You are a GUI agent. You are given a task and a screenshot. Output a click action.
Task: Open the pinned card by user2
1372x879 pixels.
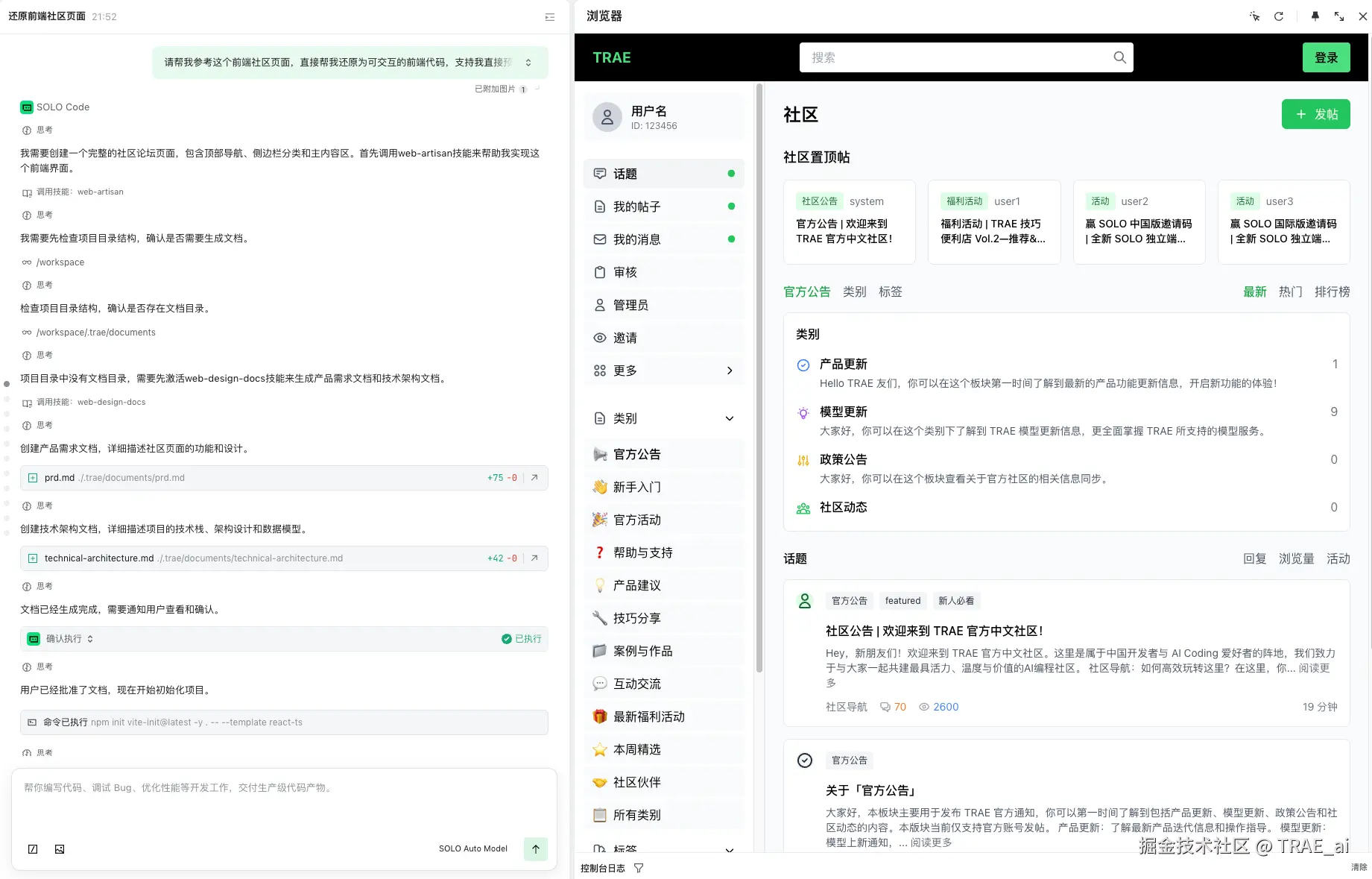click(x=1139, y=221)
